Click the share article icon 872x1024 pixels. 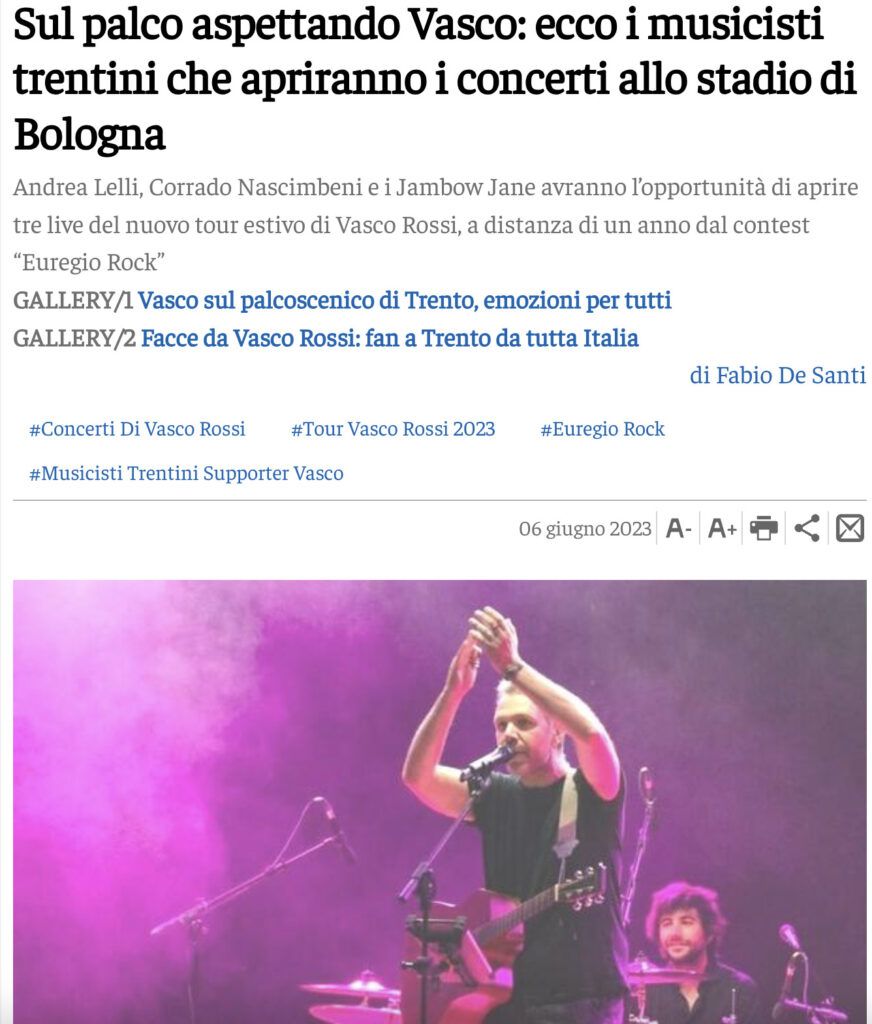pyautogui.click(x=807, y=528)
